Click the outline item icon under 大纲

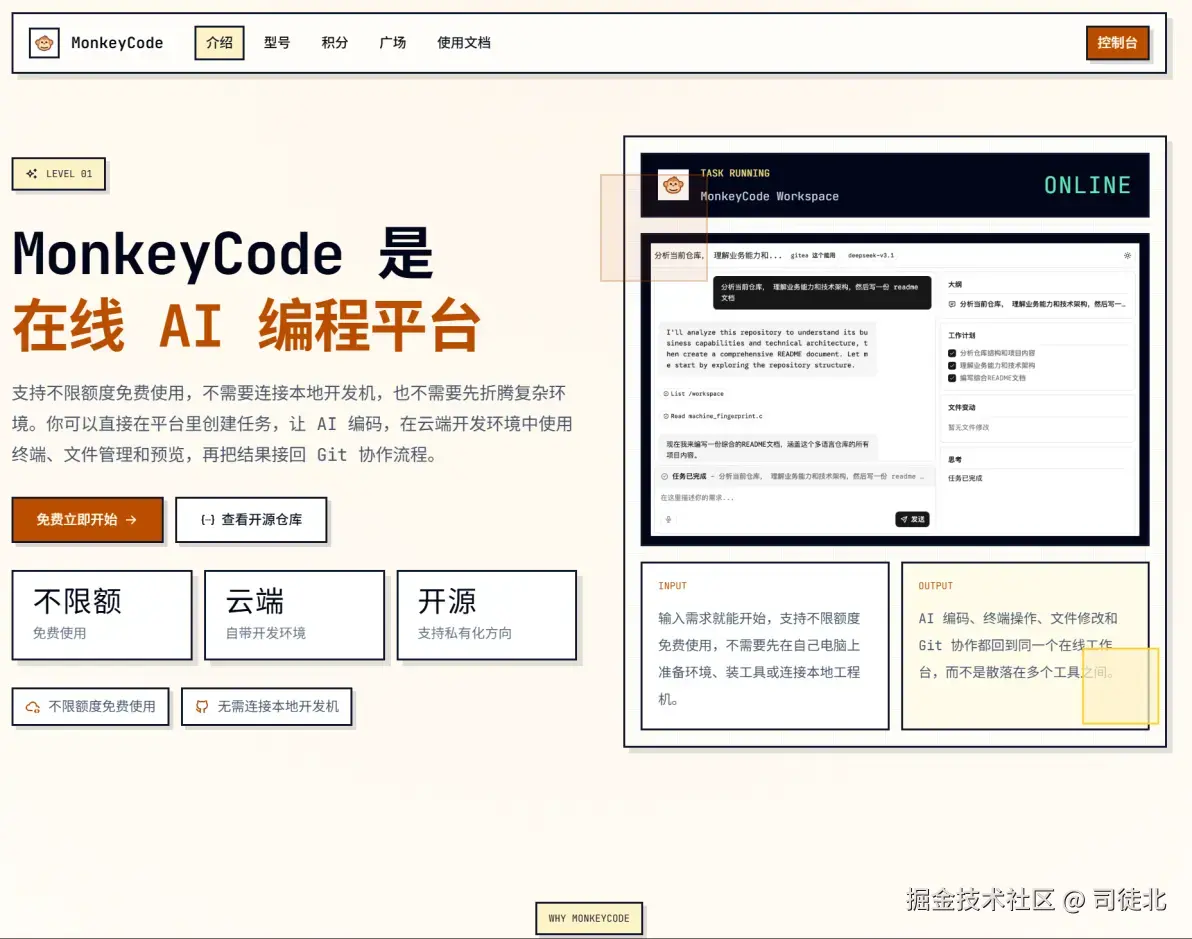click(952, 304)
